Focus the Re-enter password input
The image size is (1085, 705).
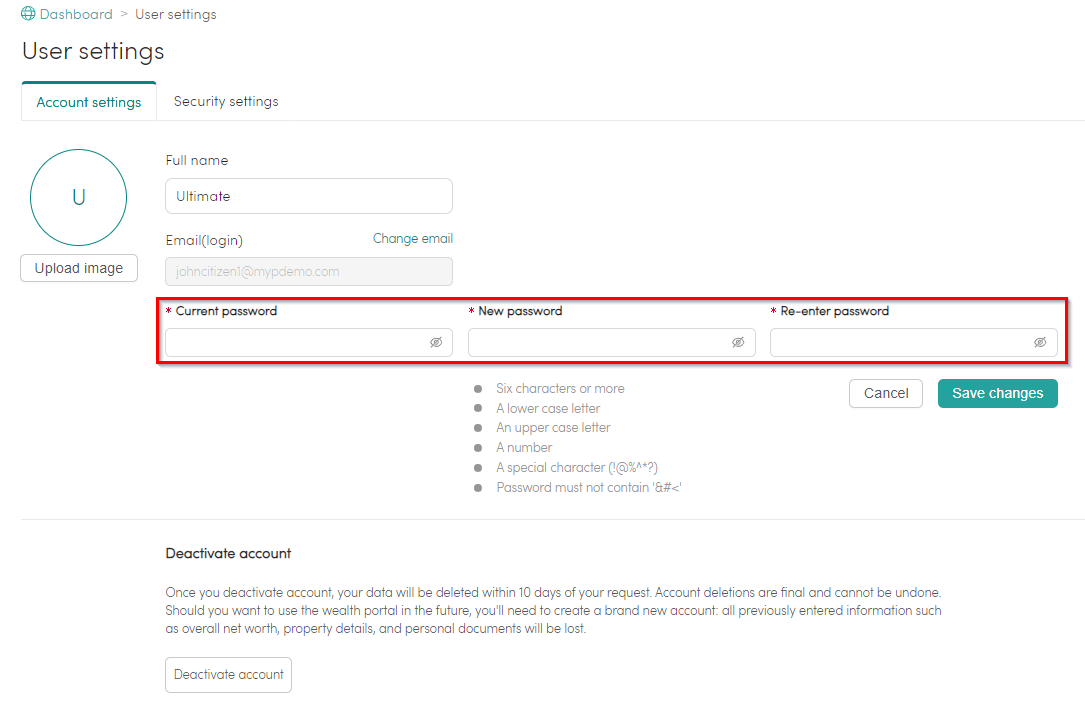click(x=913, y=342)
